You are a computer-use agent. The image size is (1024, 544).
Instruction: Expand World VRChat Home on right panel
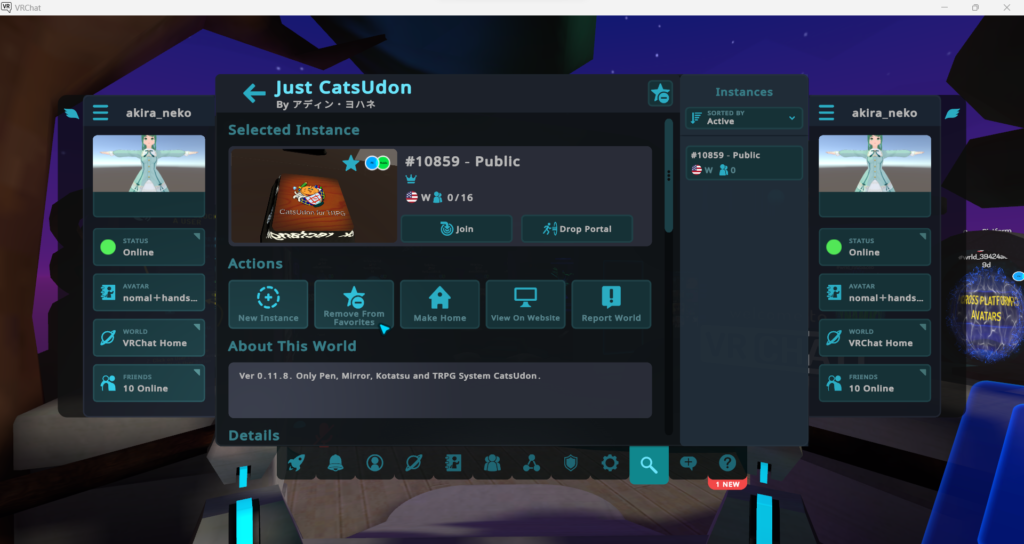pos(874,338)
